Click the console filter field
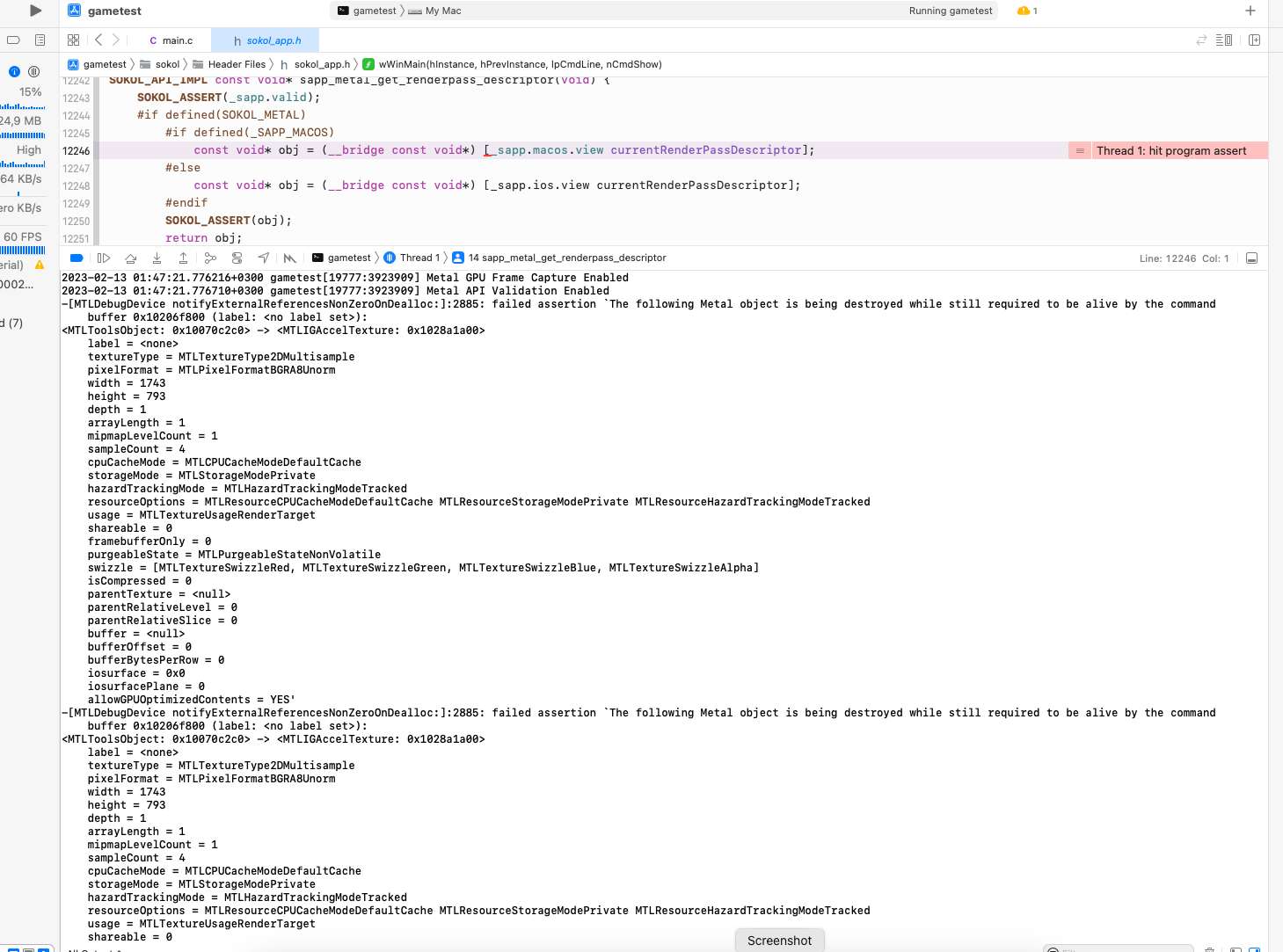 (x=1117, y=948)
